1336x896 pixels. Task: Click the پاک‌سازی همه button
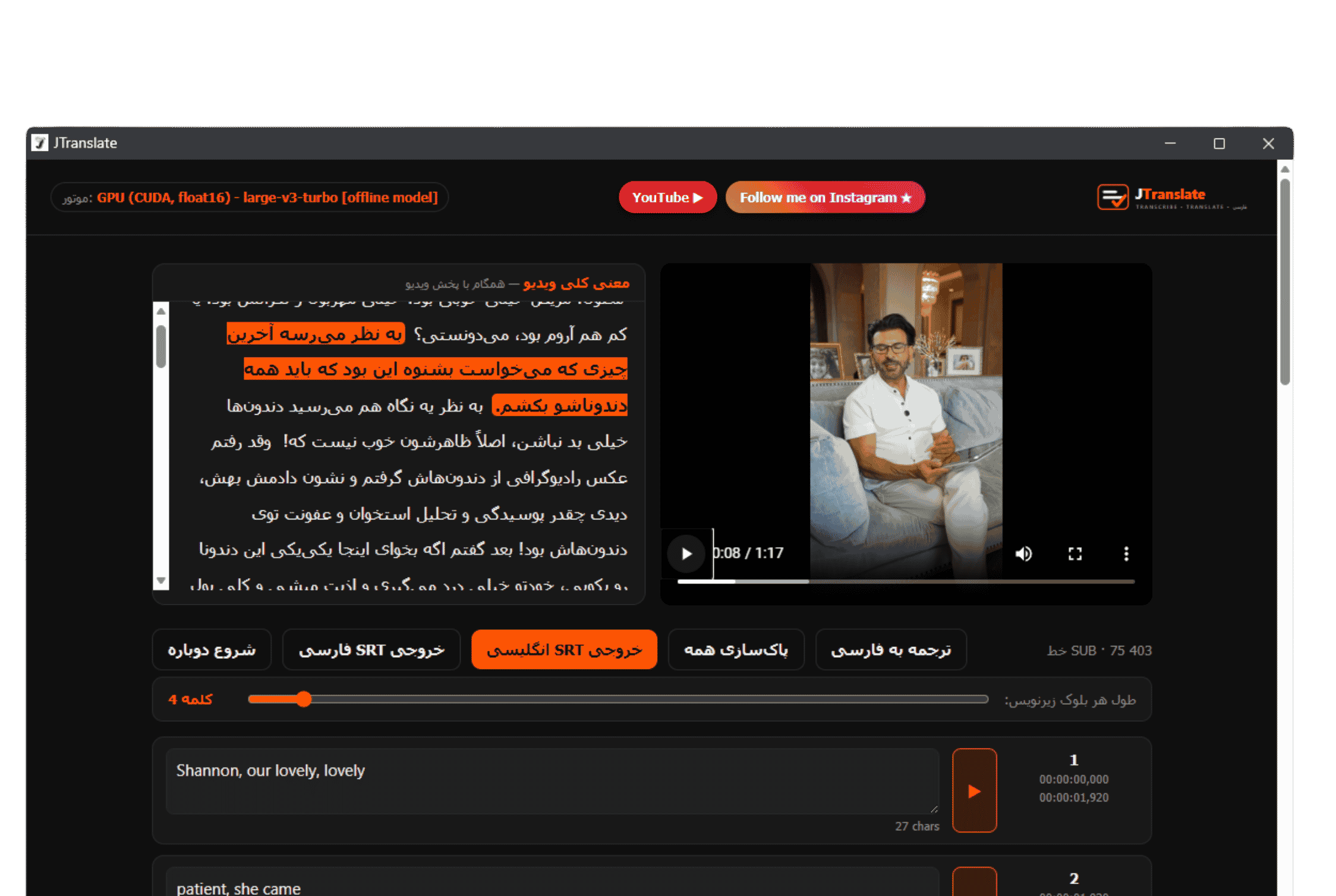point(736,650)
